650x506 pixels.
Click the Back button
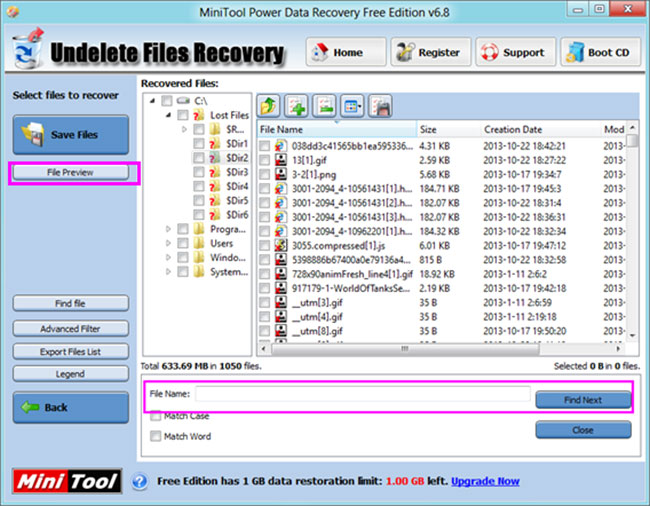71,407
